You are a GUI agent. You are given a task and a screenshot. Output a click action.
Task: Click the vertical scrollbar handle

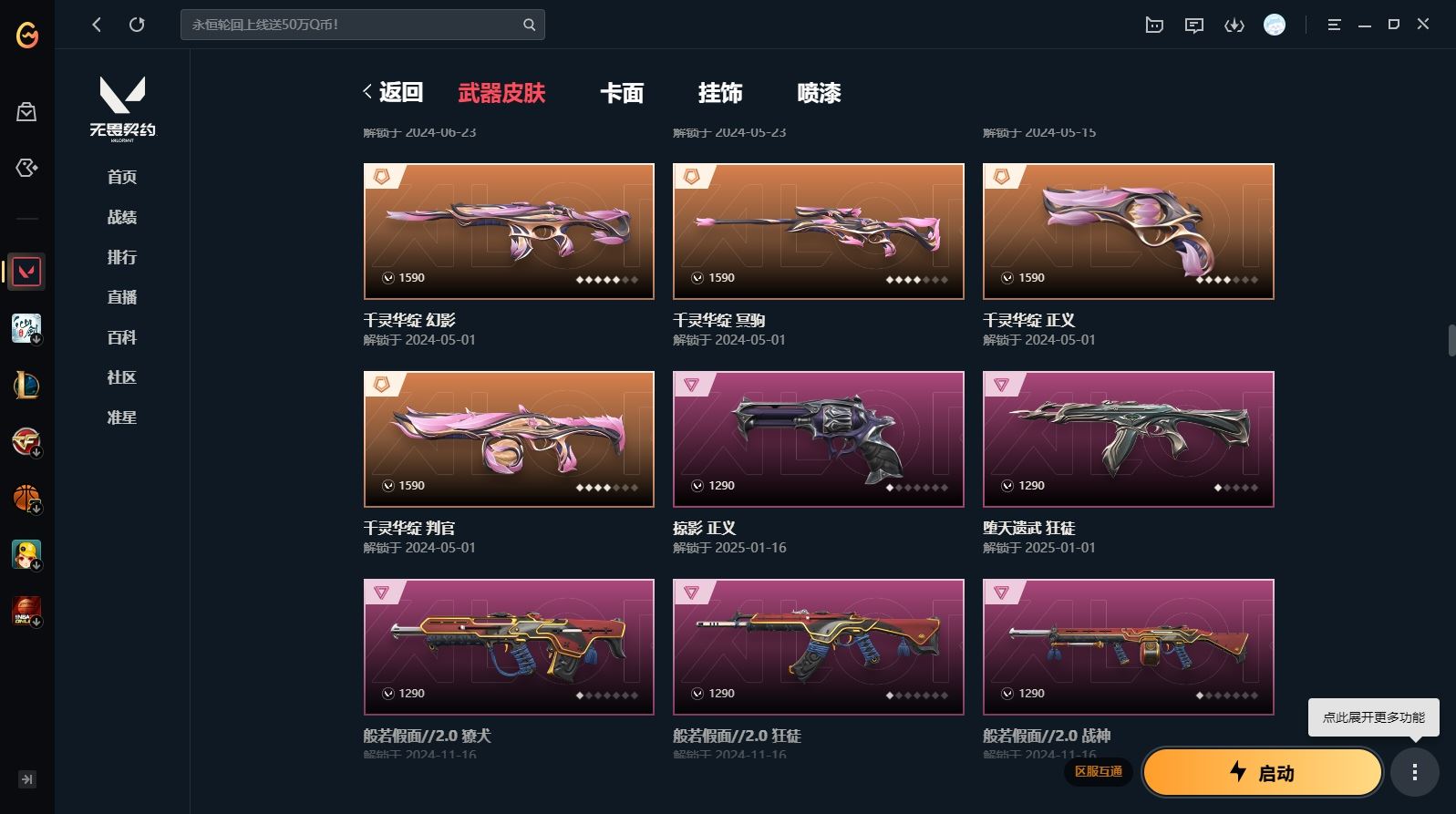(x=1451, y=340)
